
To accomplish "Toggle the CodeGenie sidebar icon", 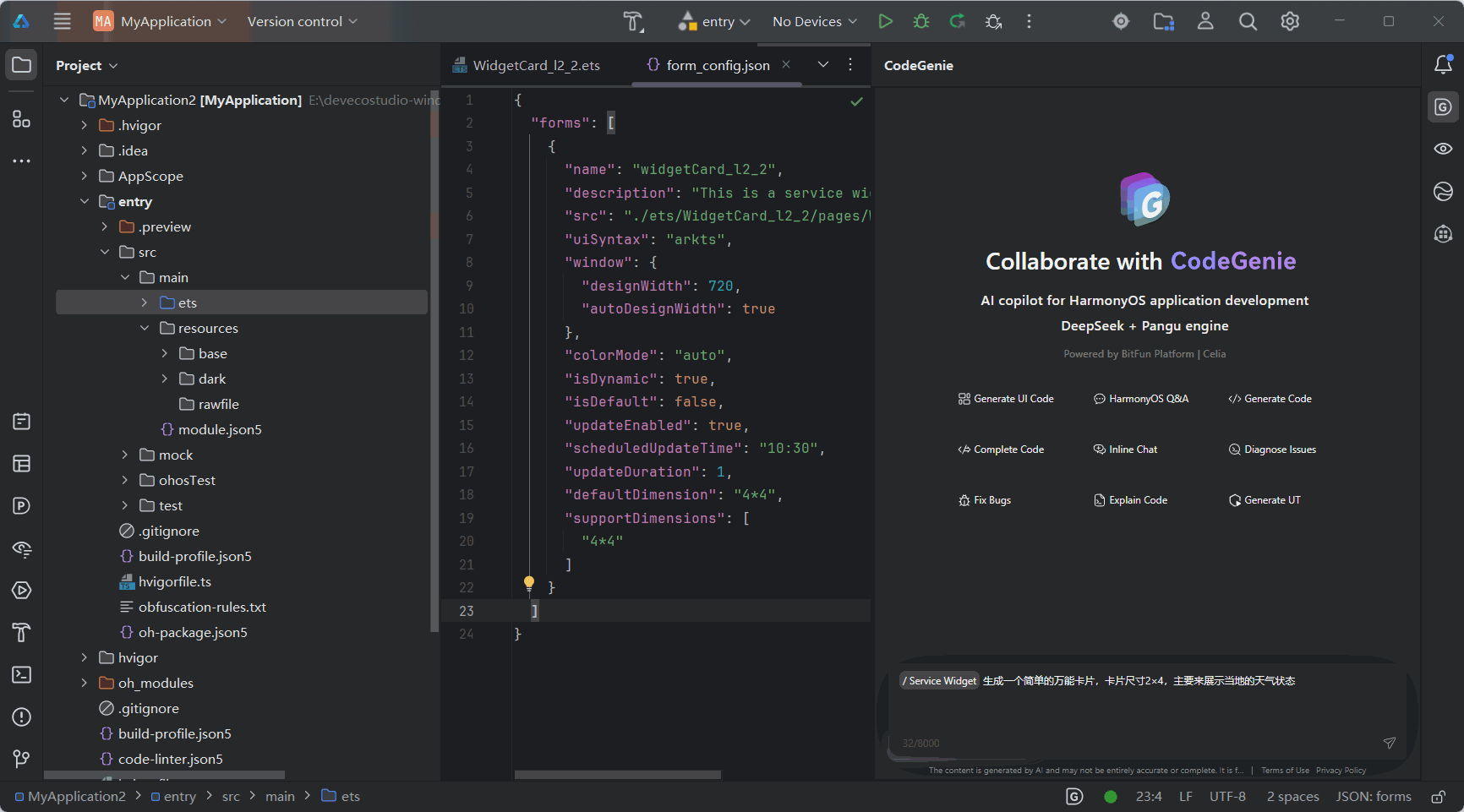I will click(x=1444, y=106).
